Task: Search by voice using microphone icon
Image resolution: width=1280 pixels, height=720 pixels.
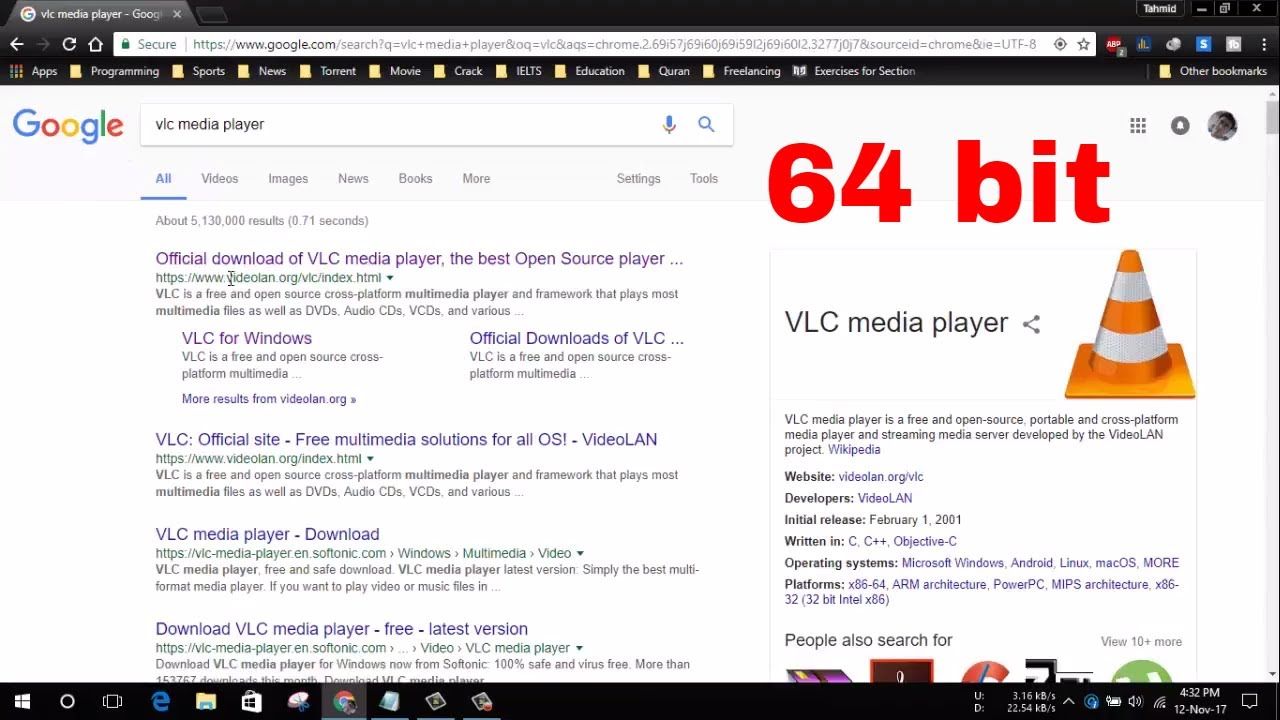Action: [669, 124]
